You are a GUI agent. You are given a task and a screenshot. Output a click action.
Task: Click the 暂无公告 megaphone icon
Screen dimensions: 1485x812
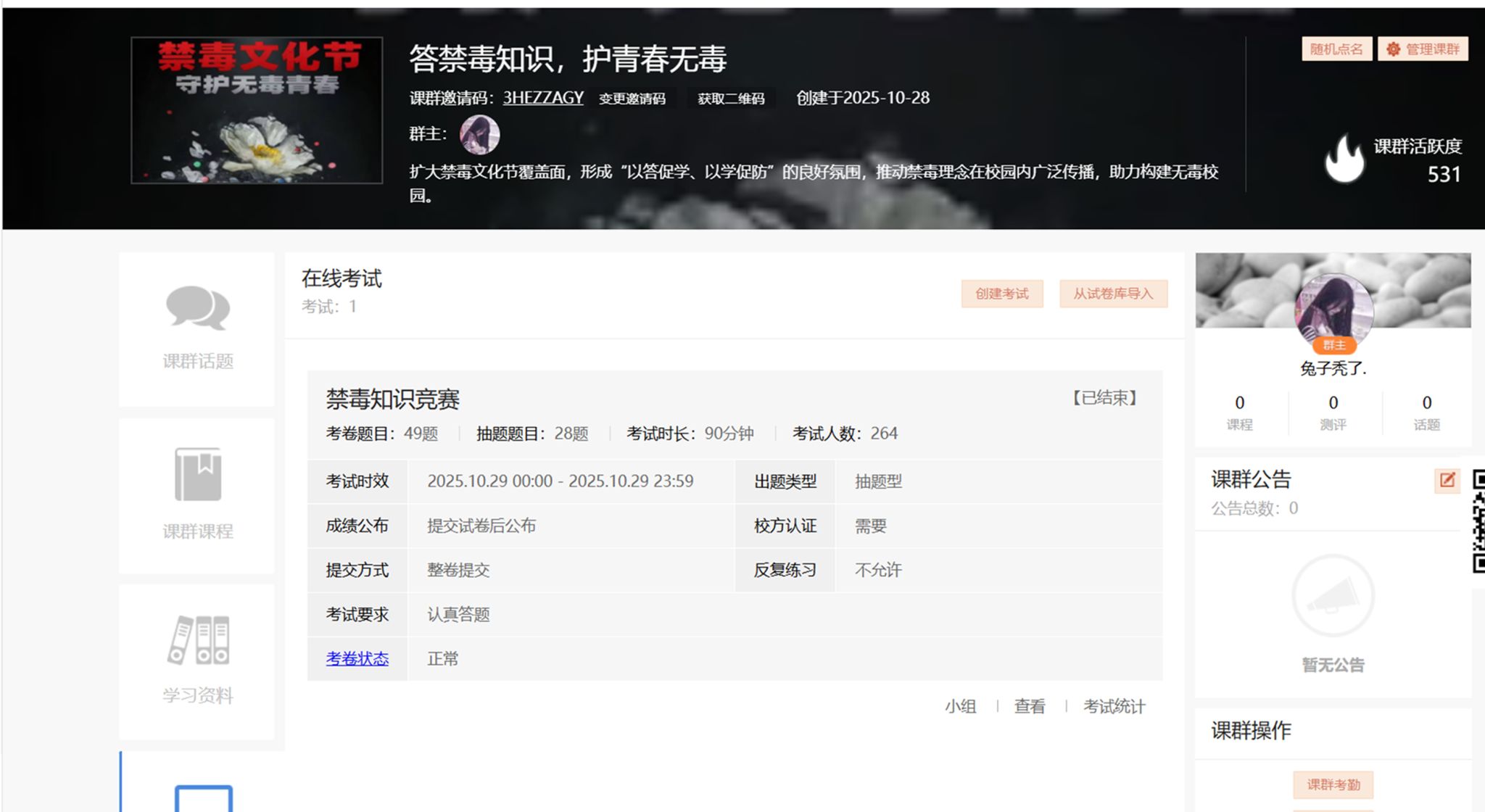pyautogui.click(x=1332, y=596)
